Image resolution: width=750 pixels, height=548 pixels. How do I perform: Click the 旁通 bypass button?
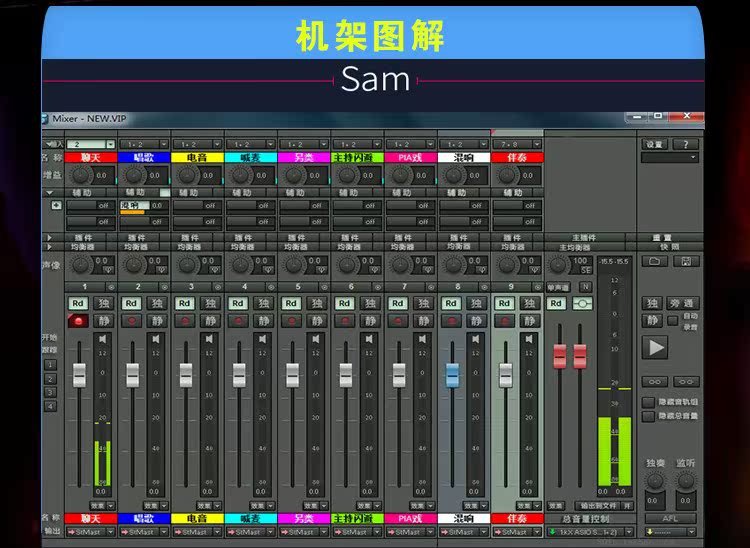point(682,303)
